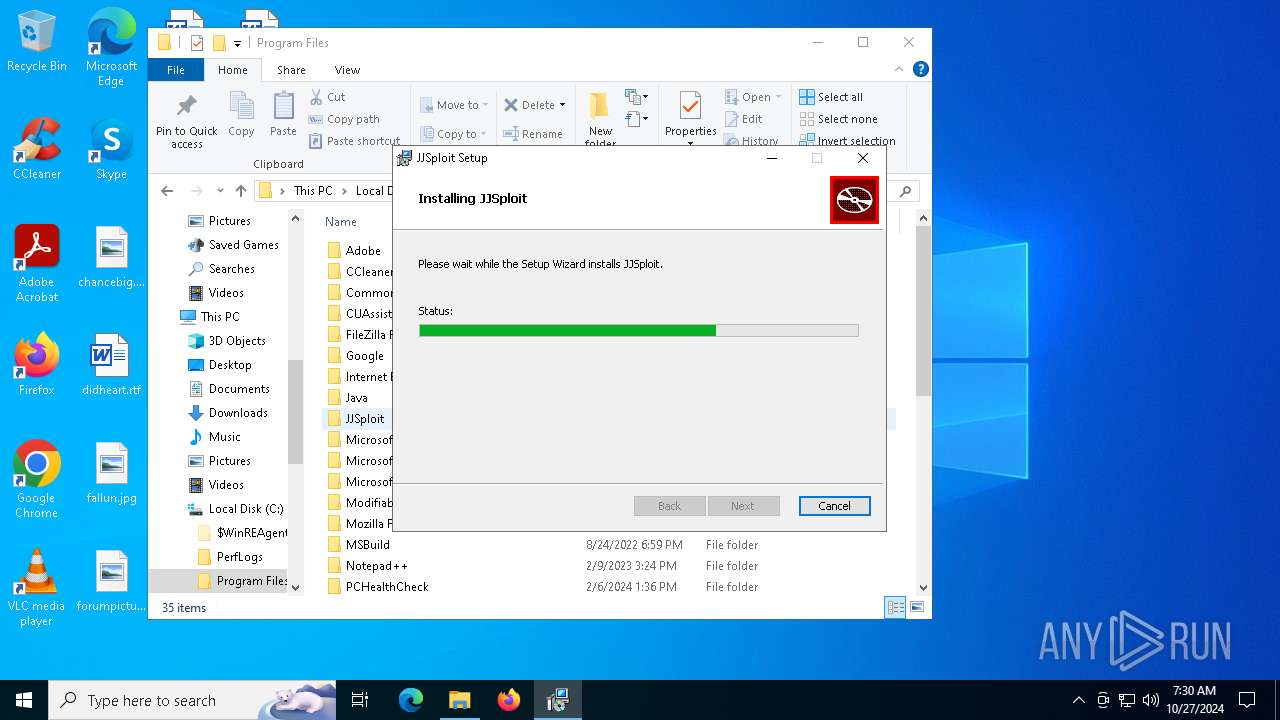Select PerfLogs in the navigation pane
This screenshot has height=720, width=1280.
point(239,557)
